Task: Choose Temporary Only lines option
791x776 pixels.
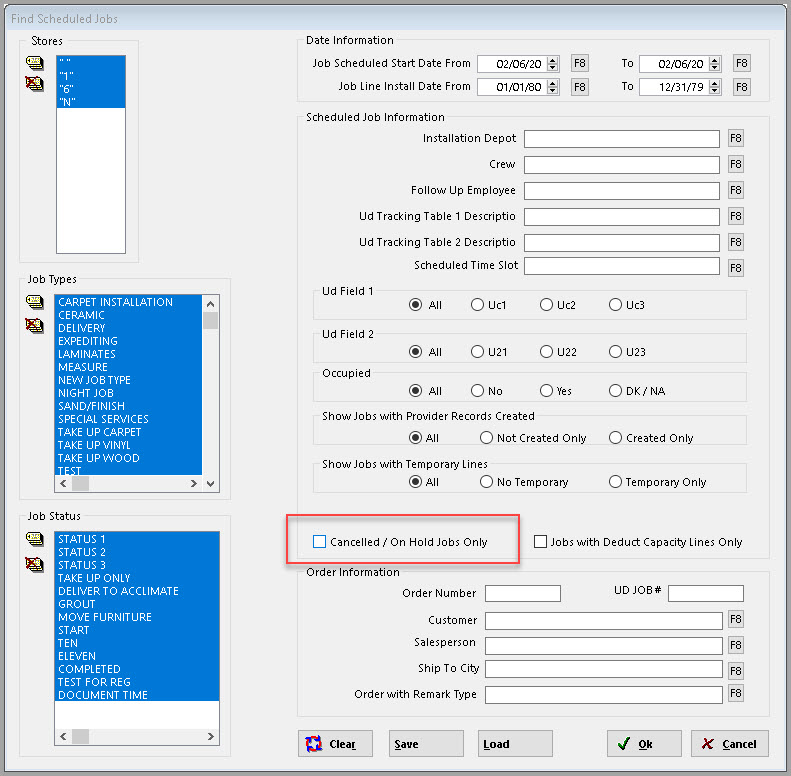Action: click(615, 482)
